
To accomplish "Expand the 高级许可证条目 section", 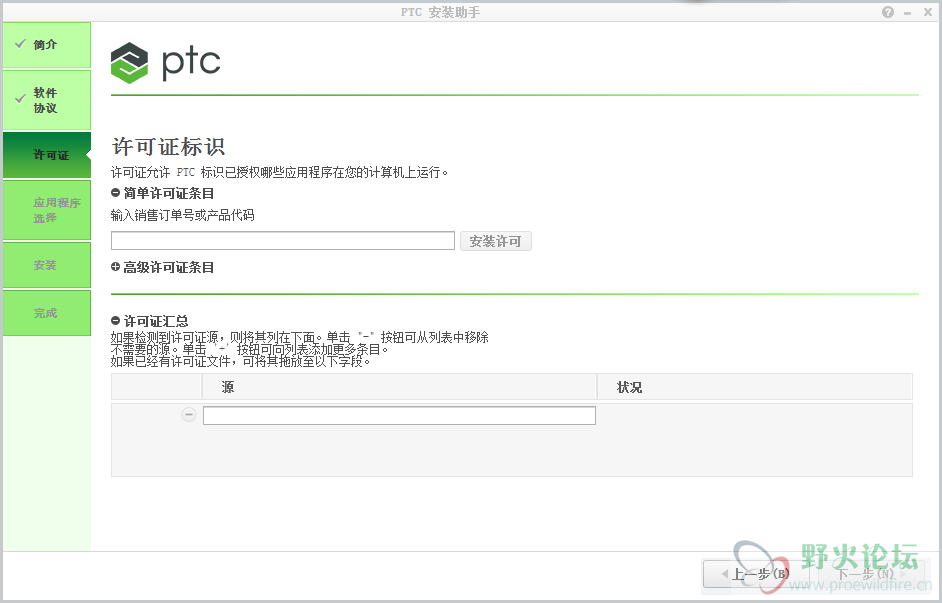I will click(115, 267).
